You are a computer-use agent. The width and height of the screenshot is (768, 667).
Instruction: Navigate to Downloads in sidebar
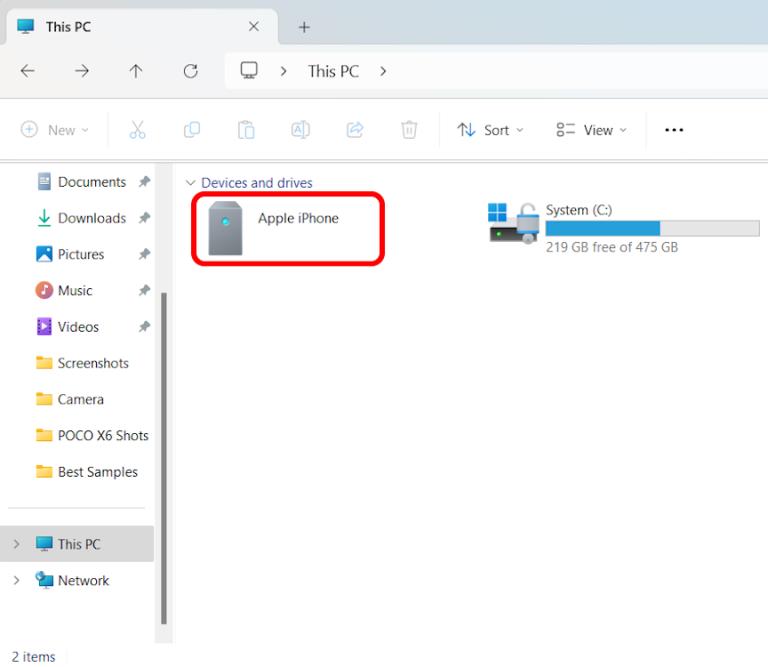pos(91,218)
